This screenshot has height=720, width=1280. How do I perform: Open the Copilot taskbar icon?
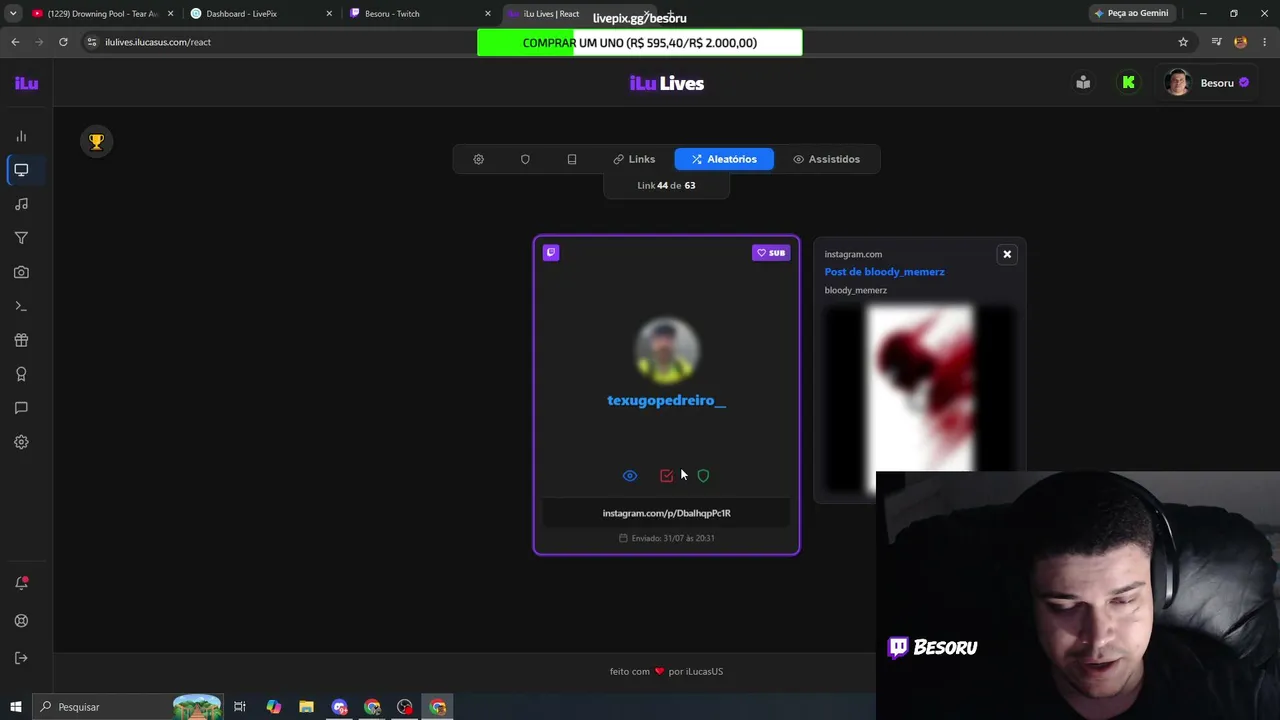point(273,707)
